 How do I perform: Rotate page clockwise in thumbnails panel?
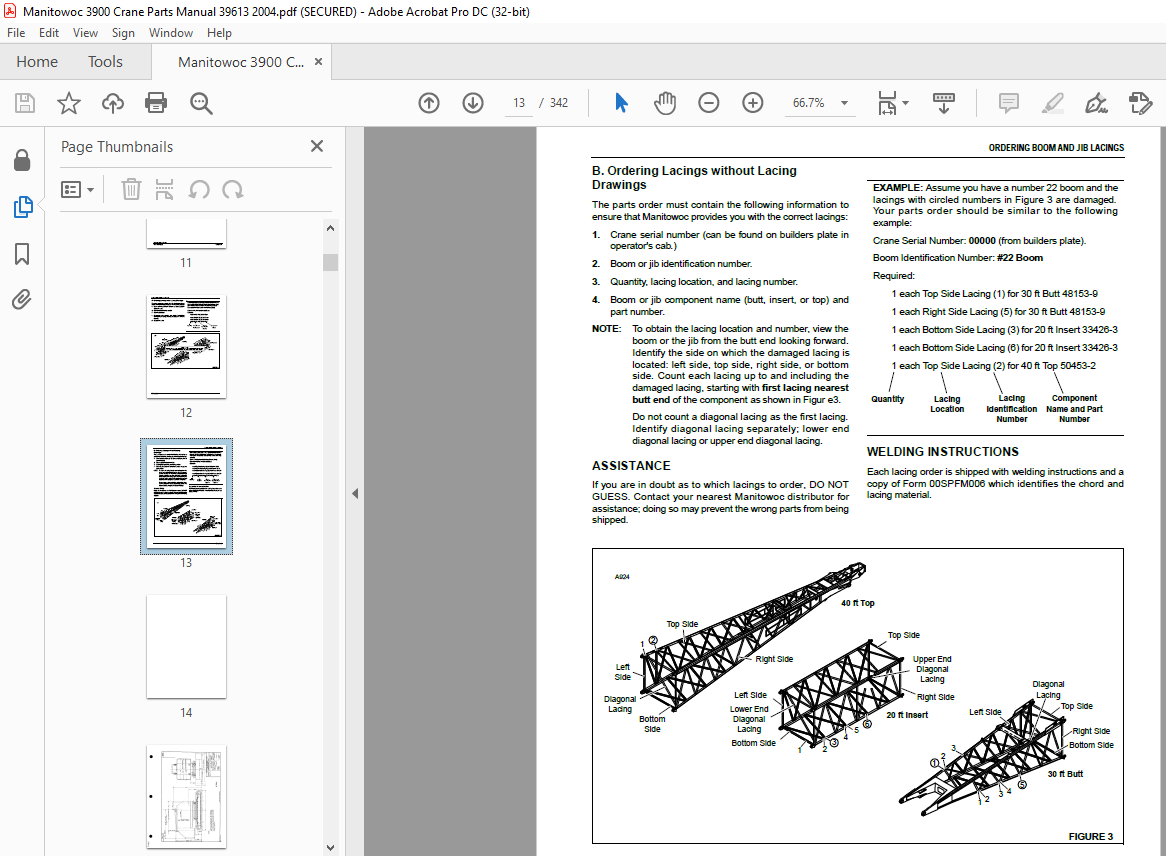pyautogui.click(x=233, y=190)
